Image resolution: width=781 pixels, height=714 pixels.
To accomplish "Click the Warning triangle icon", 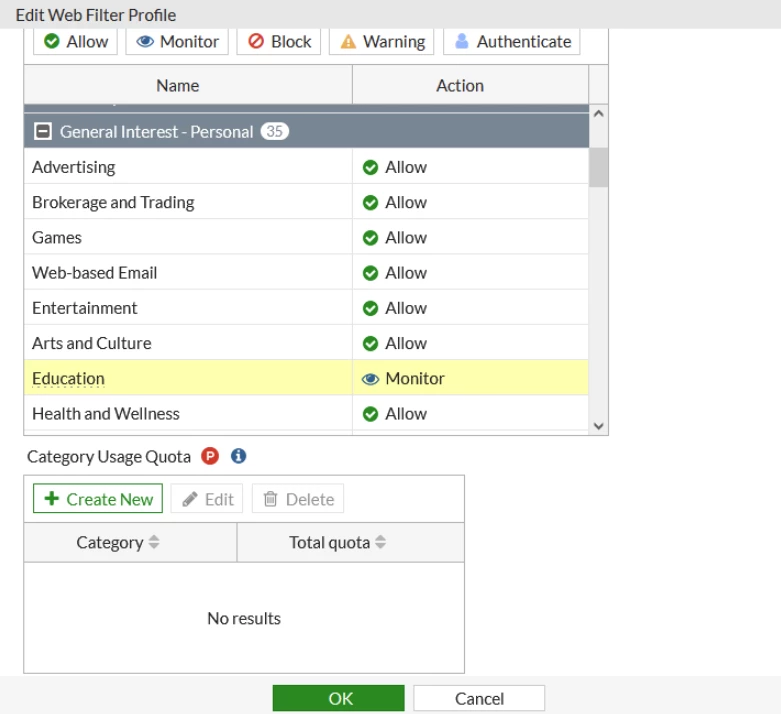I will point(348,41).
